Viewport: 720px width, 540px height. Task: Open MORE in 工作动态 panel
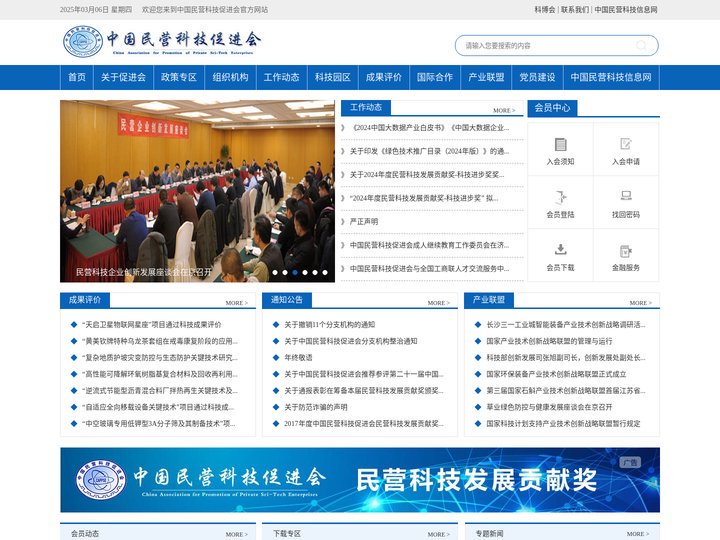[504, 110]
